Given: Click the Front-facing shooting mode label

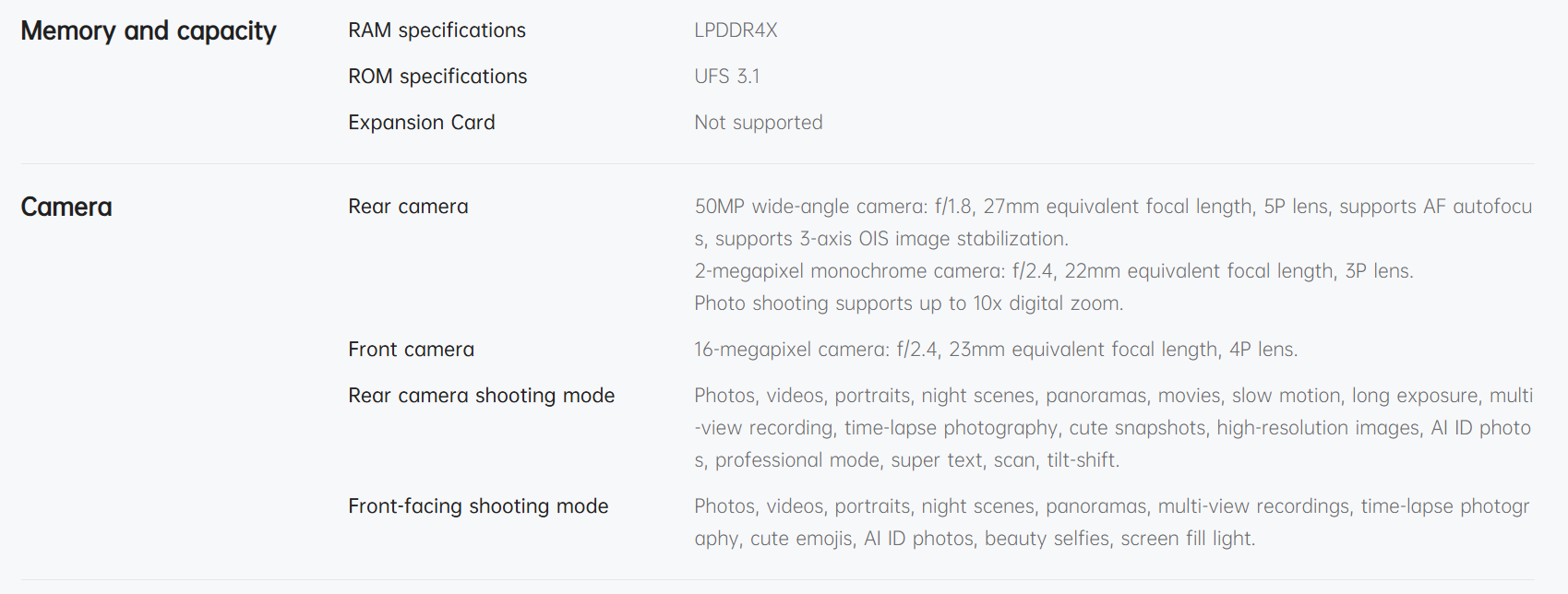Looking at the screenshot, I should click(x=478, y=506).
